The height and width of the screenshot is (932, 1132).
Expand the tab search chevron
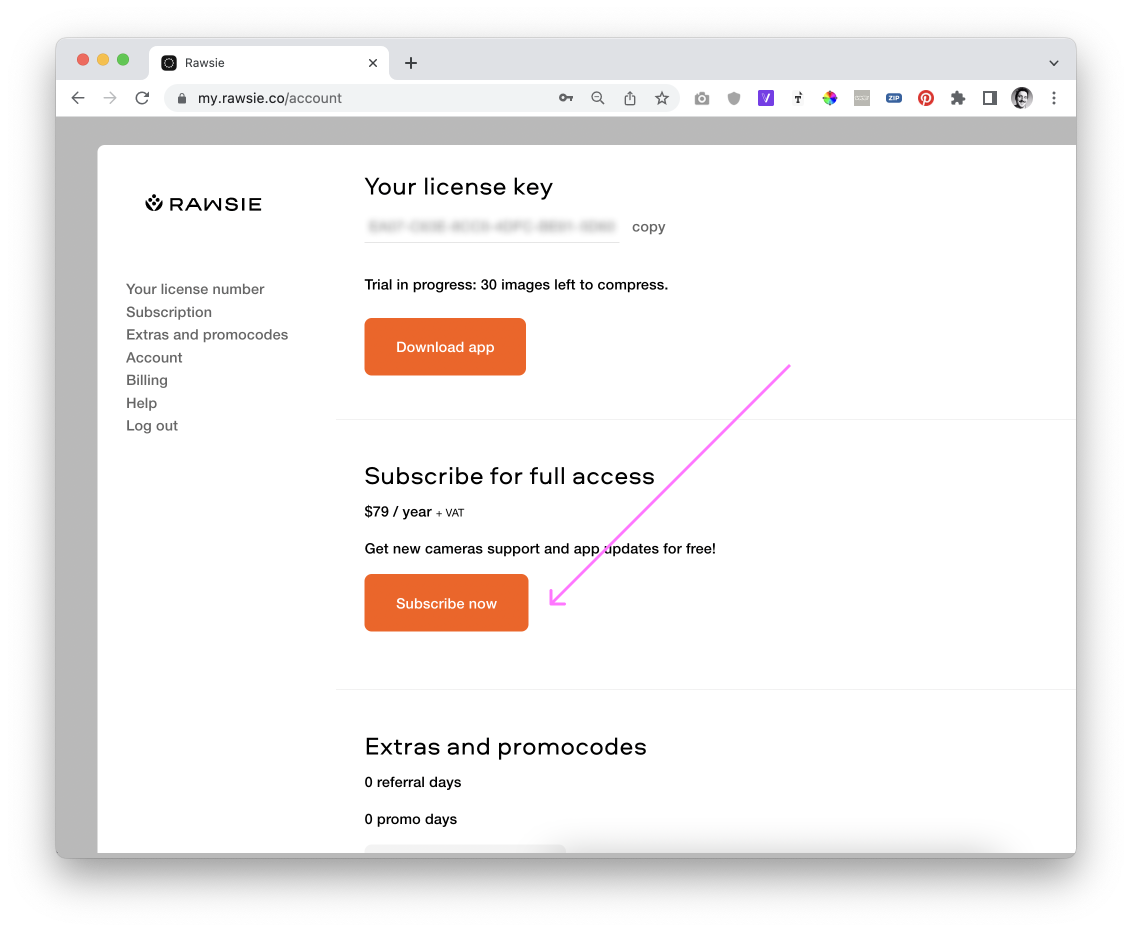1053,63
